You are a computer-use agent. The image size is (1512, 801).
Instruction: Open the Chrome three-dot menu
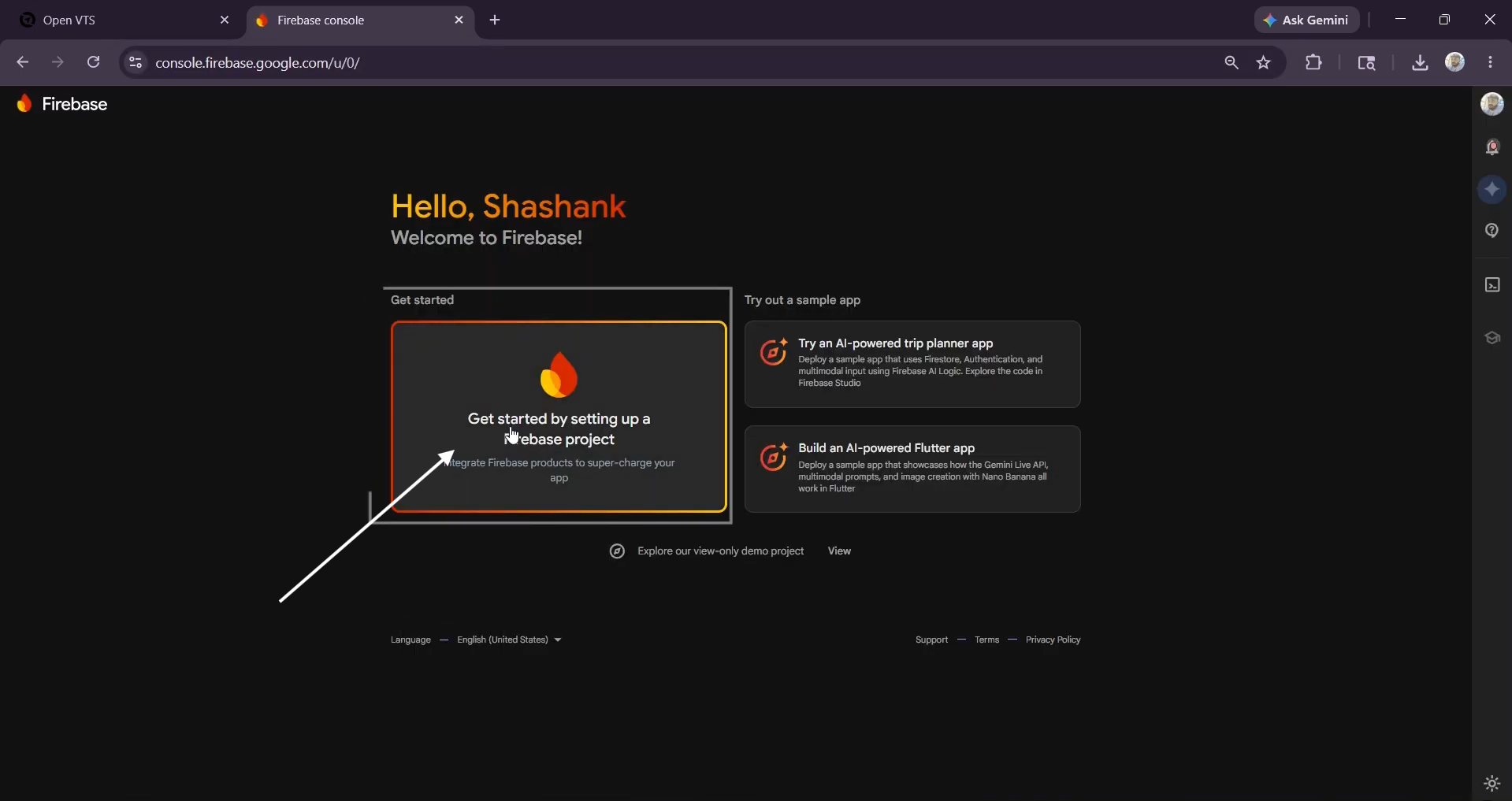click(1490, 62)
